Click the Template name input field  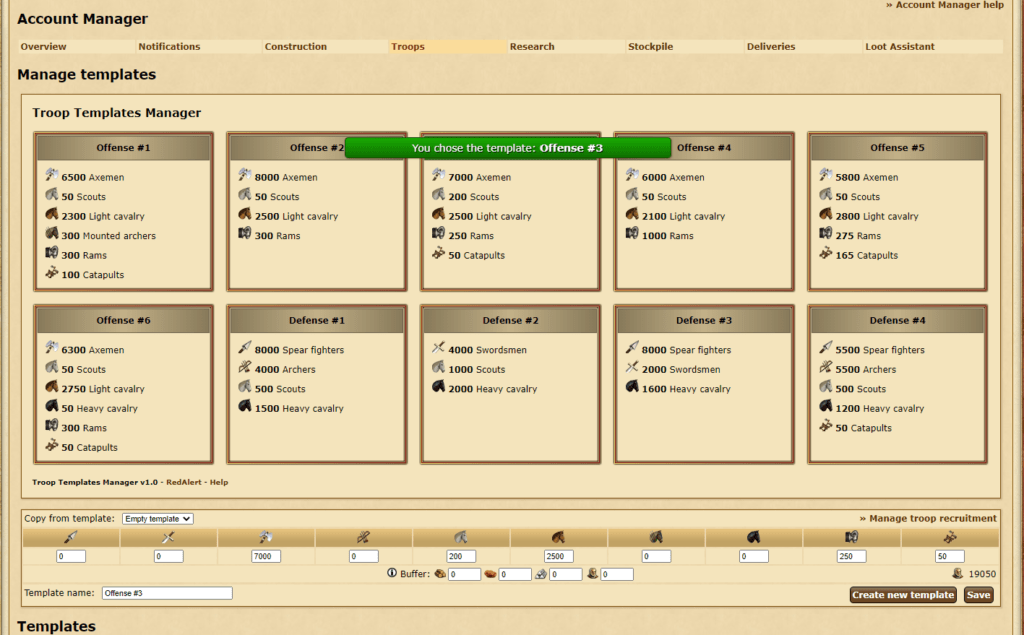(167, 593)
